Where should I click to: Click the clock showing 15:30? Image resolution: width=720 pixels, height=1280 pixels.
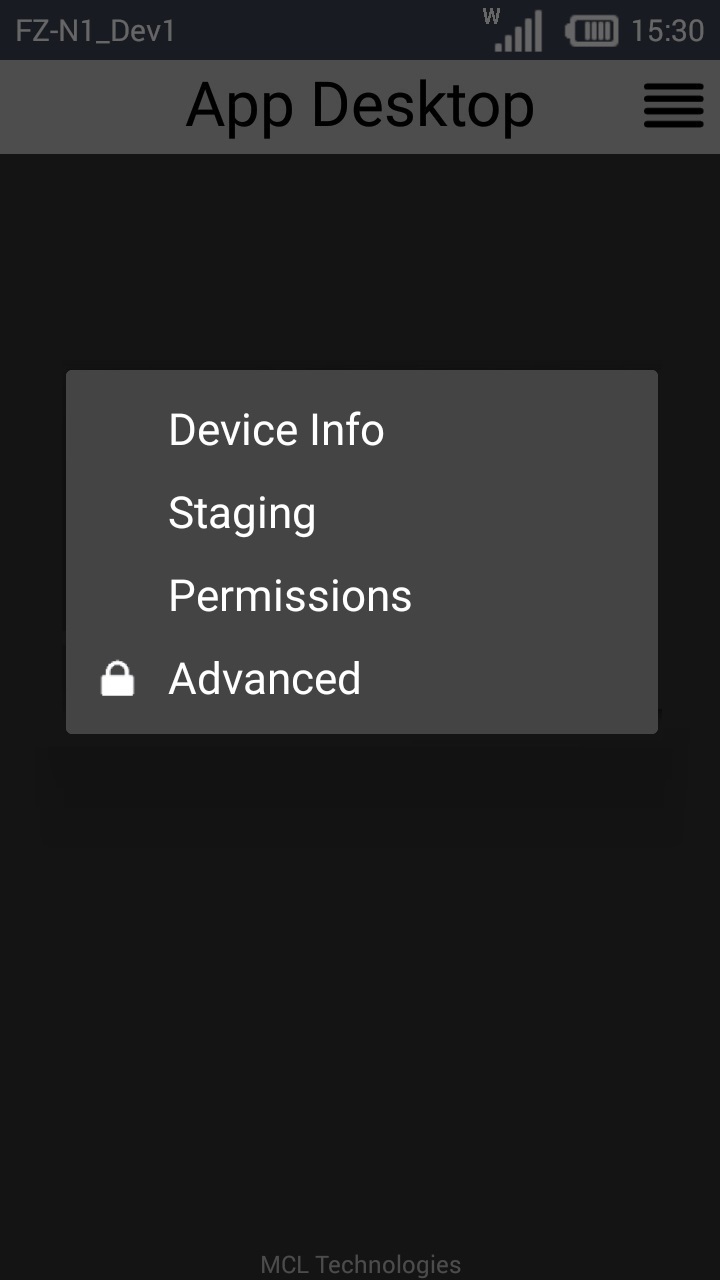click(666, 31)
